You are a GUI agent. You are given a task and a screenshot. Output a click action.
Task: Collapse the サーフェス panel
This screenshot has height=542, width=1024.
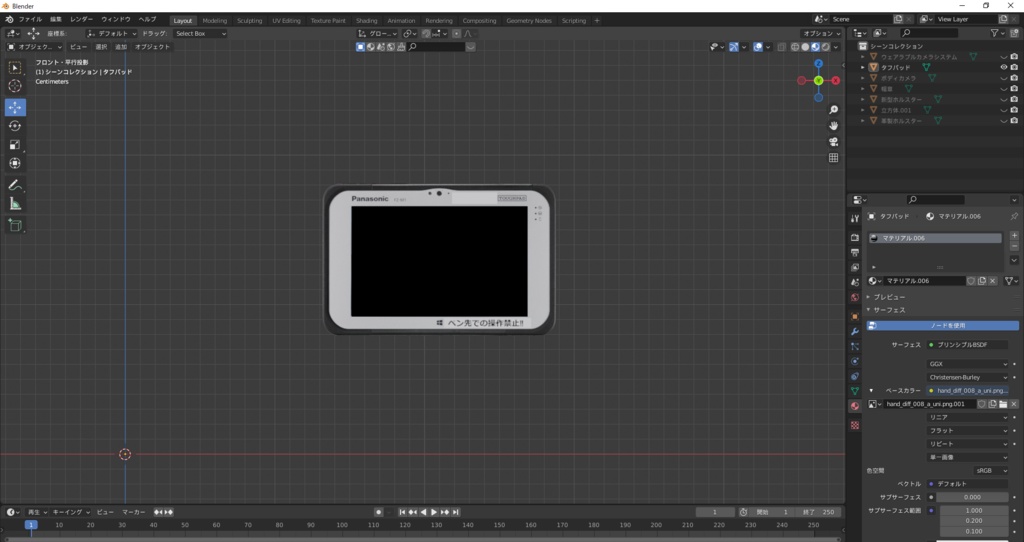(x=889, y=310)
